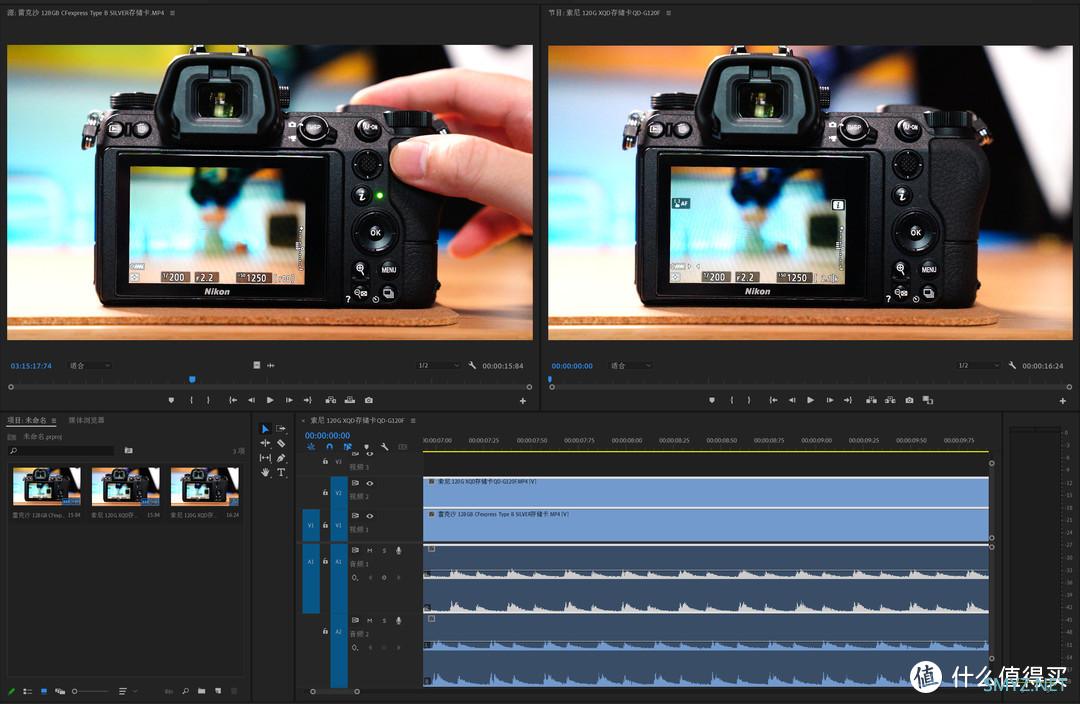Select 项目: 未命名 tab
Screen dimensions: 1080x704
(27, 420)
